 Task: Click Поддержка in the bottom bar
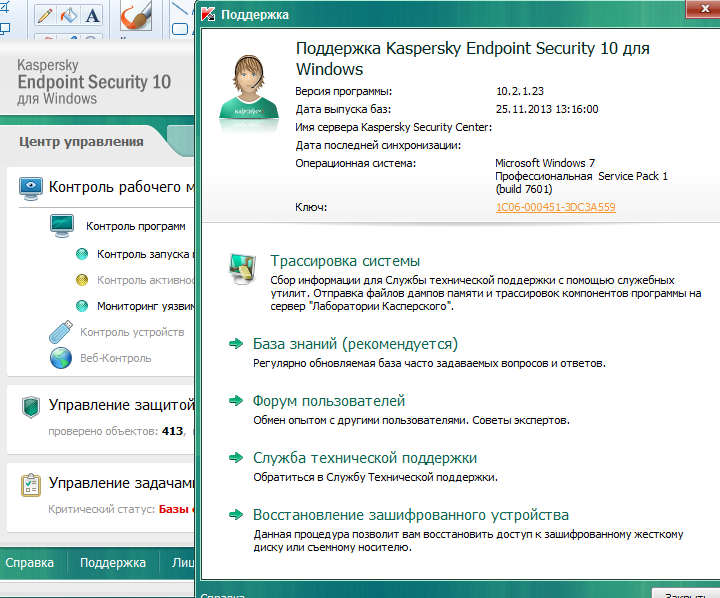point(113,563)
